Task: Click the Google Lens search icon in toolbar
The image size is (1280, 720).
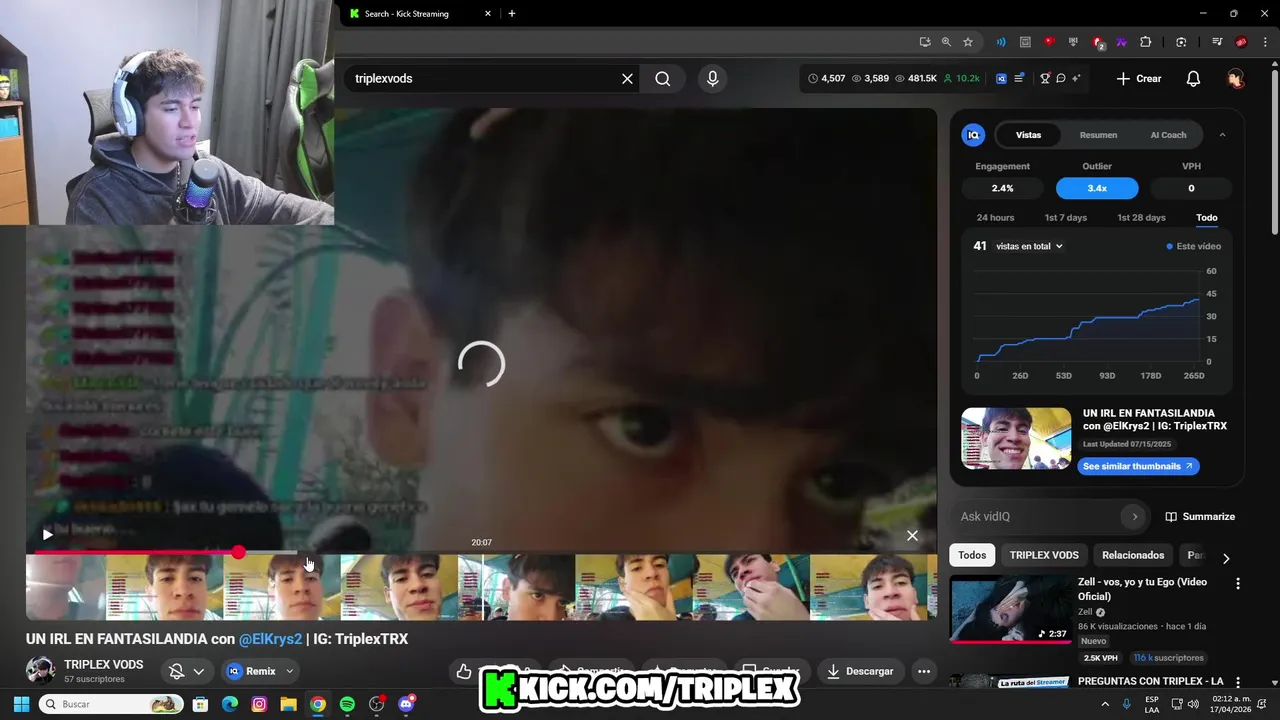Action: tap(1181, 42)
